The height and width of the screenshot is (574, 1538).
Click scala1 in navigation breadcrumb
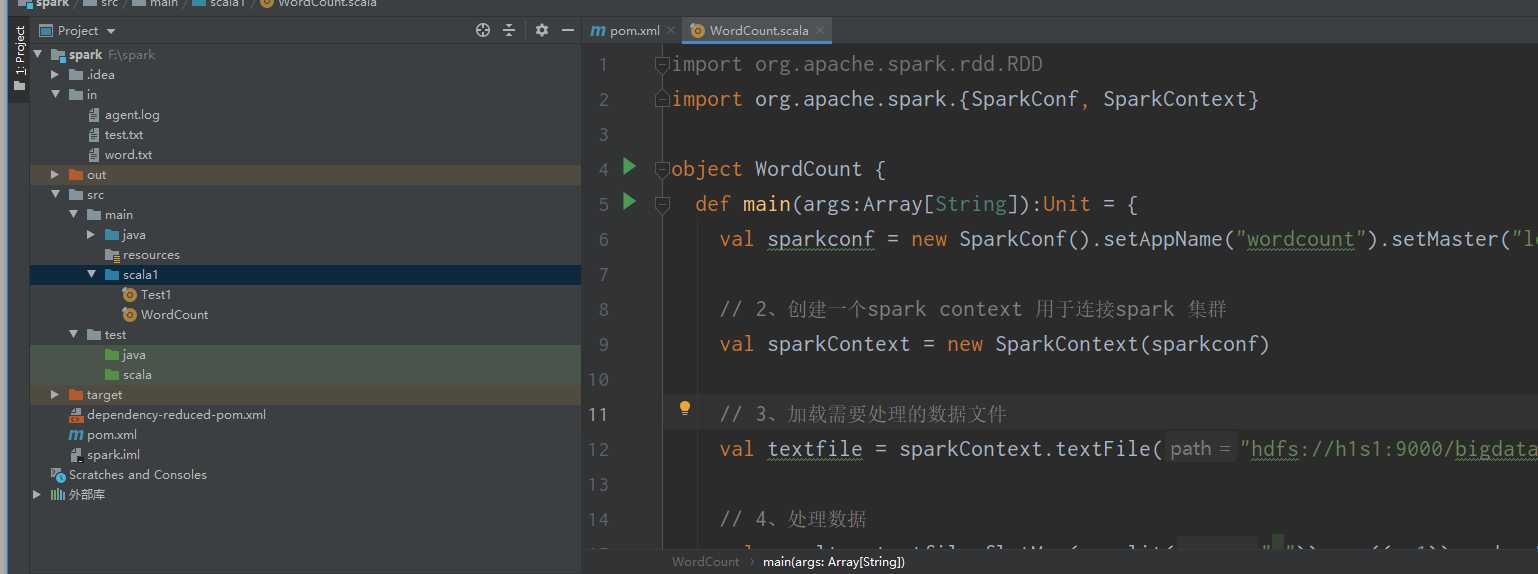pyautogui.click(x=228, y=4)
